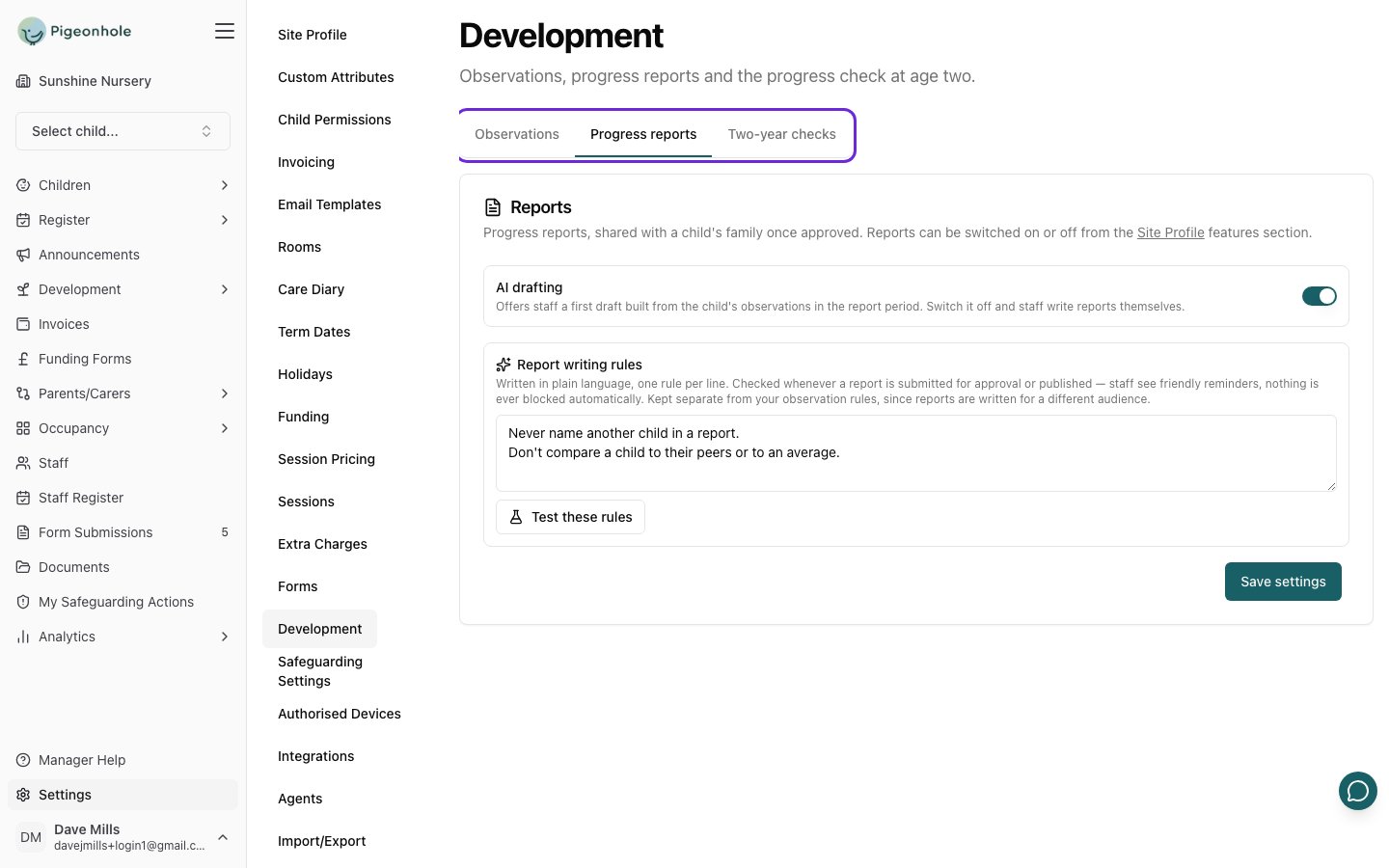The height and width of the screenshot is (868, 1389).
Task: Expand the Analytics menu chevron
Action: click(x=225, y=637)
